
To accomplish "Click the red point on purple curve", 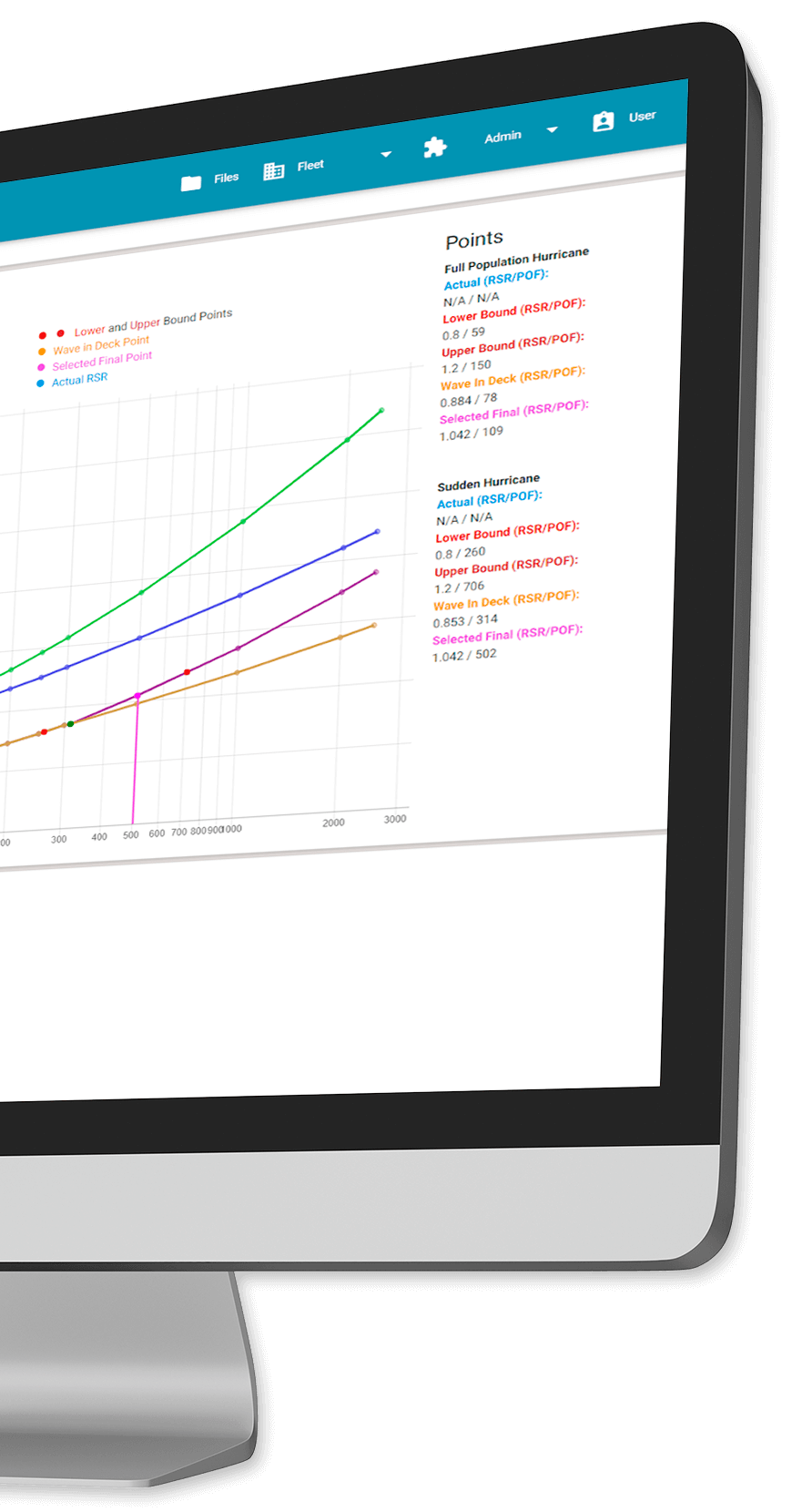I will pyautogui.click(x=188, y=672).
